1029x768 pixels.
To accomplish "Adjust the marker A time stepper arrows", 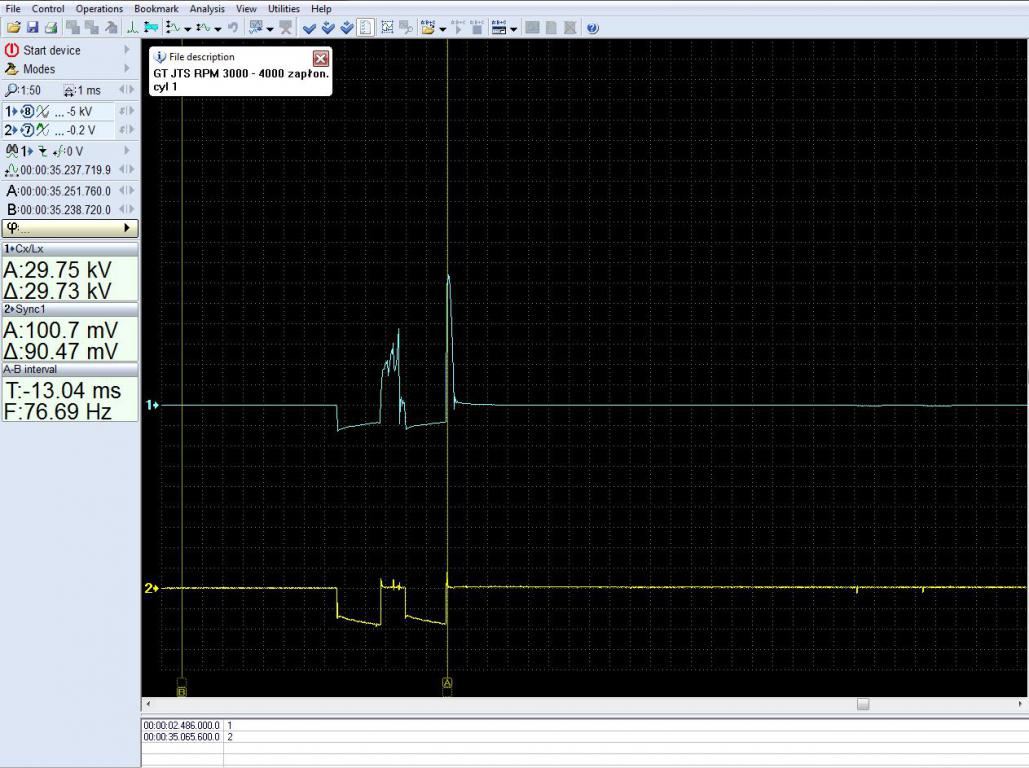I will click(x=127, y=190).
